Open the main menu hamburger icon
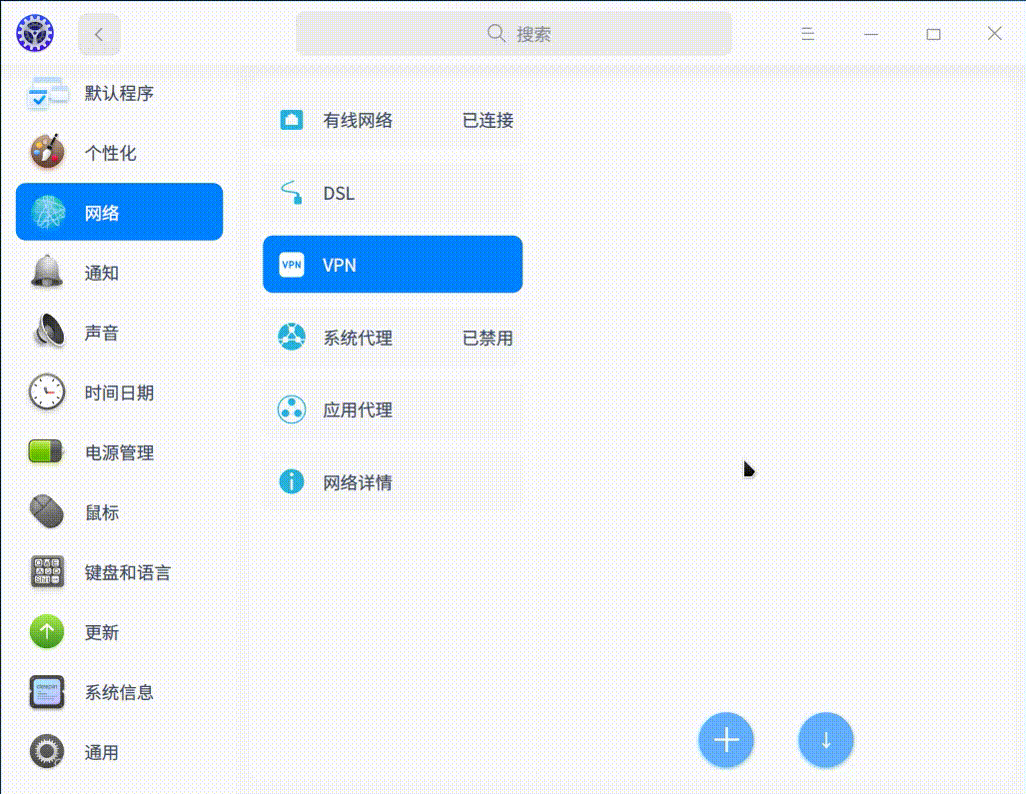Image resolution: width=1026 pixels, height=794 pixels. (808, 34)
